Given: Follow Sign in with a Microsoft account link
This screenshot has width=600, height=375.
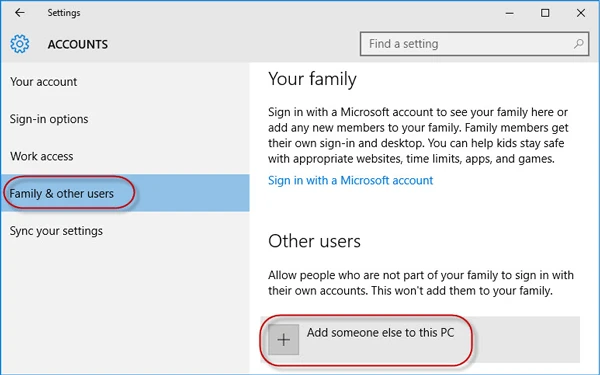Looking at the screenshot, I should pos(350,180).
